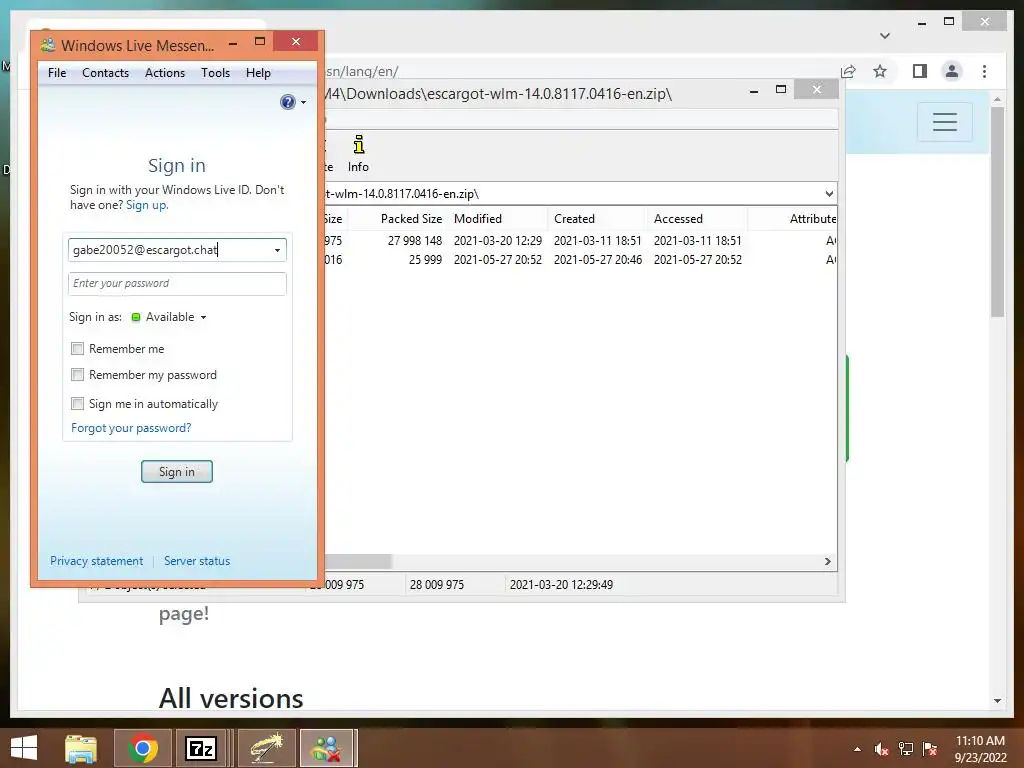Click Chrome share page icon
Screen dimensions: 1024x768
point(848,71)
